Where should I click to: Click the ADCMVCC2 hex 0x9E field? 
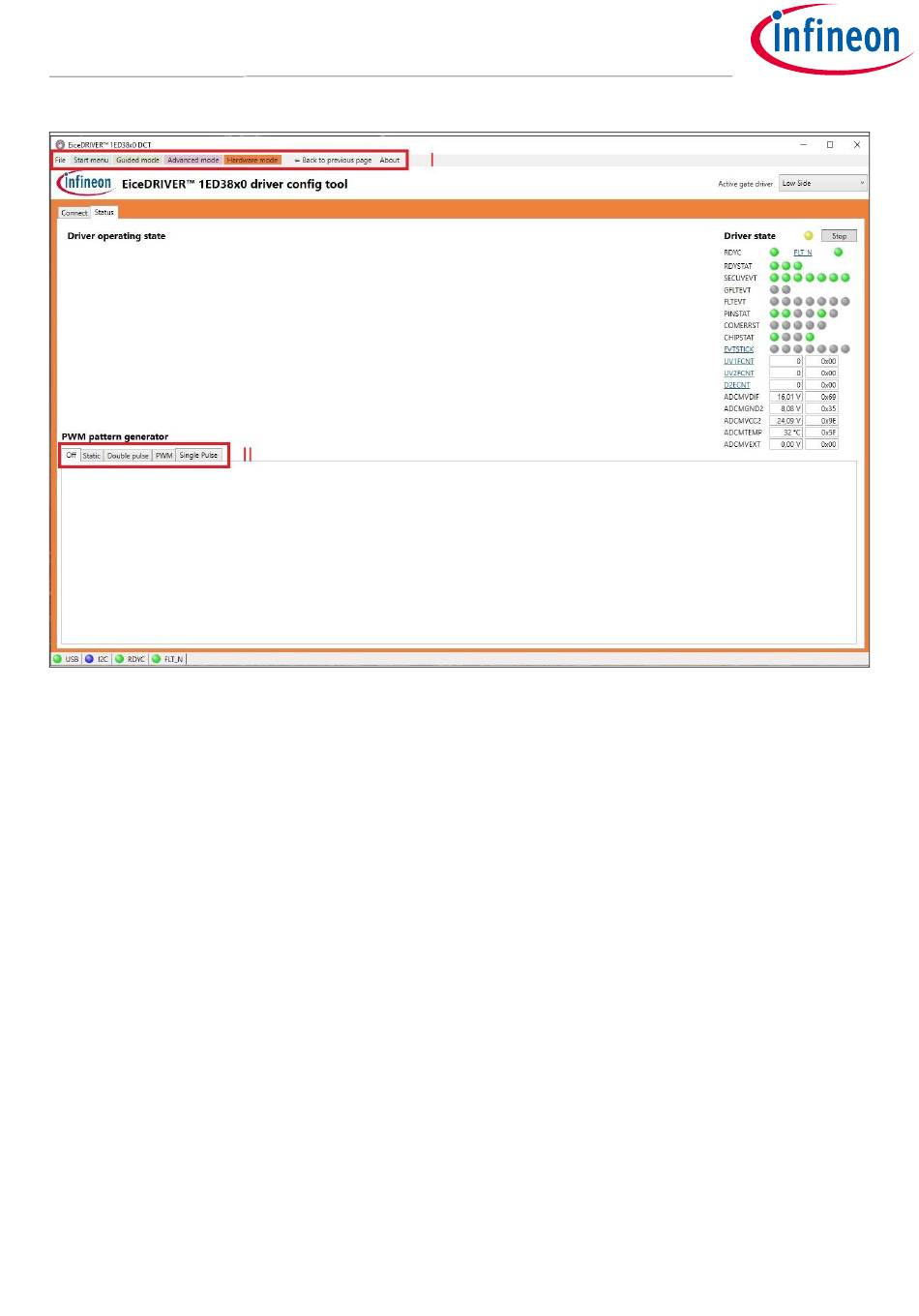(821, 421)
